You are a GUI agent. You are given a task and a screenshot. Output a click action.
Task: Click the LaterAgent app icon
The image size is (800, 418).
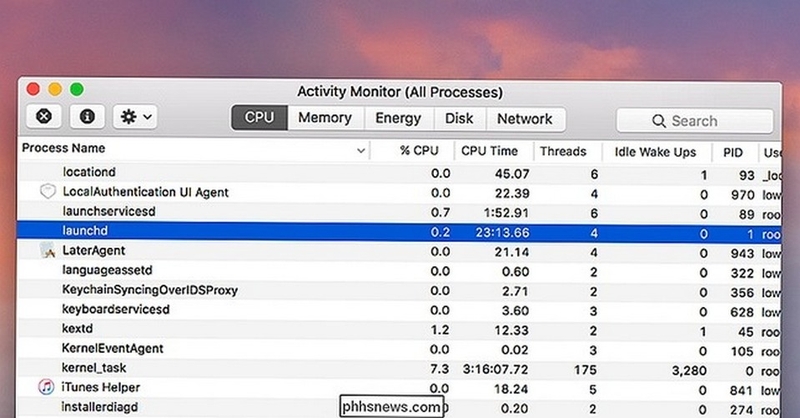(47, 251)
